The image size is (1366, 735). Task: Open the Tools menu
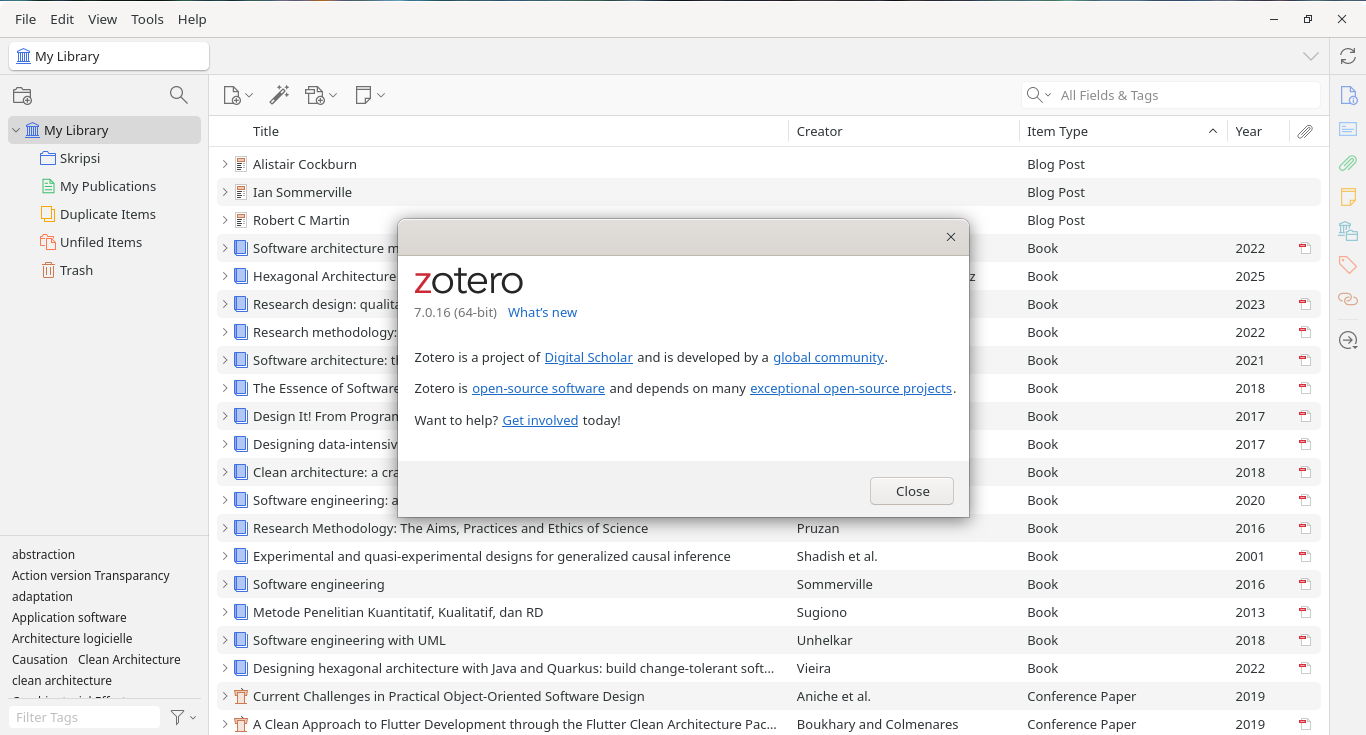tap(147, 19)
